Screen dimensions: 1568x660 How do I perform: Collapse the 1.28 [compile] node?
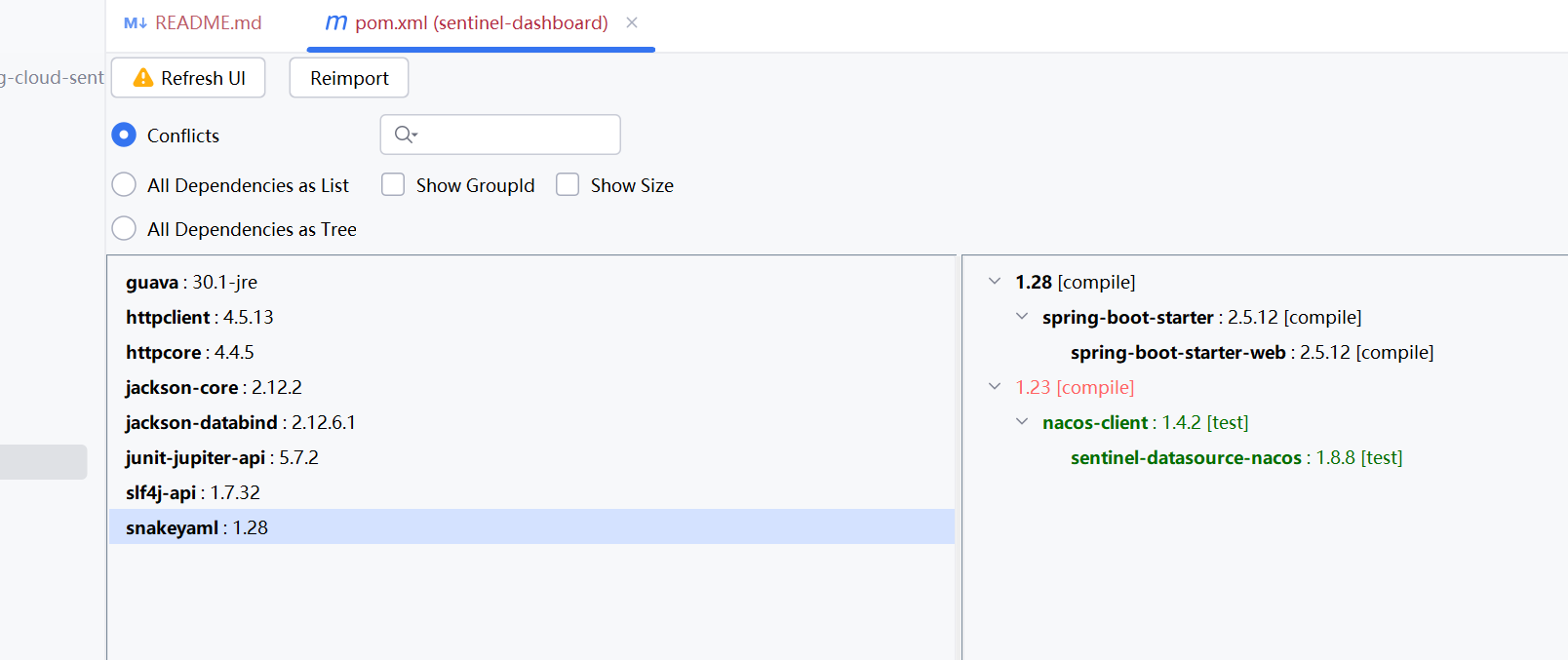pyautogui.click(x=995, y=281)
